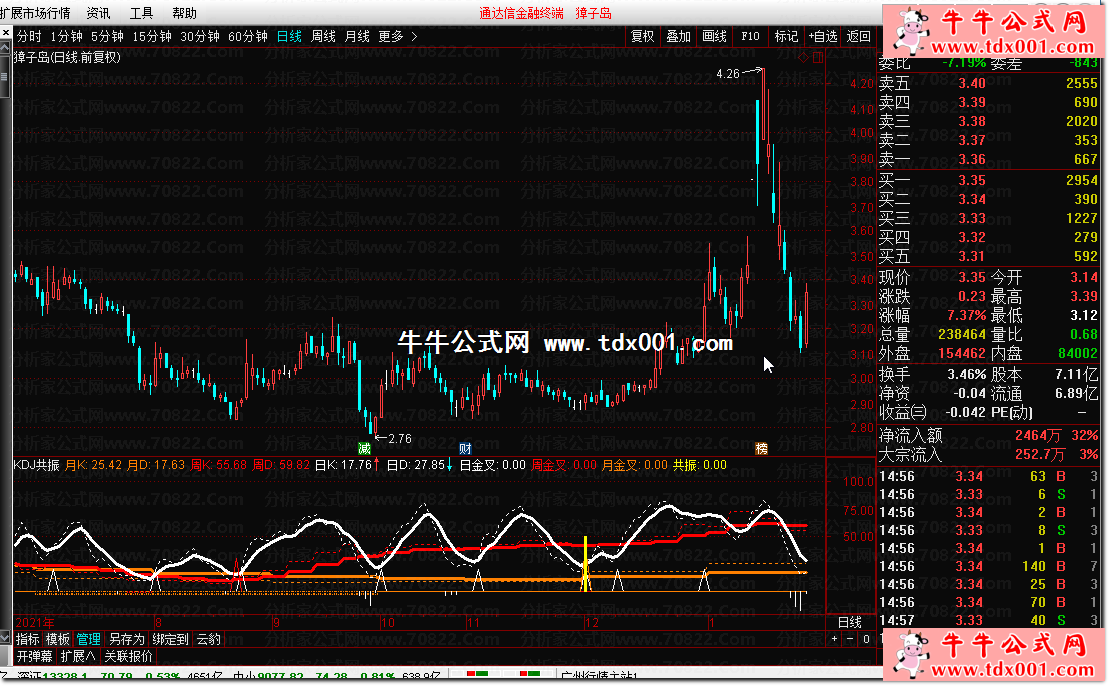Select the 日线 daily chart tab
The height and width of the screenshot is (686, 1110).
[289, 36]
